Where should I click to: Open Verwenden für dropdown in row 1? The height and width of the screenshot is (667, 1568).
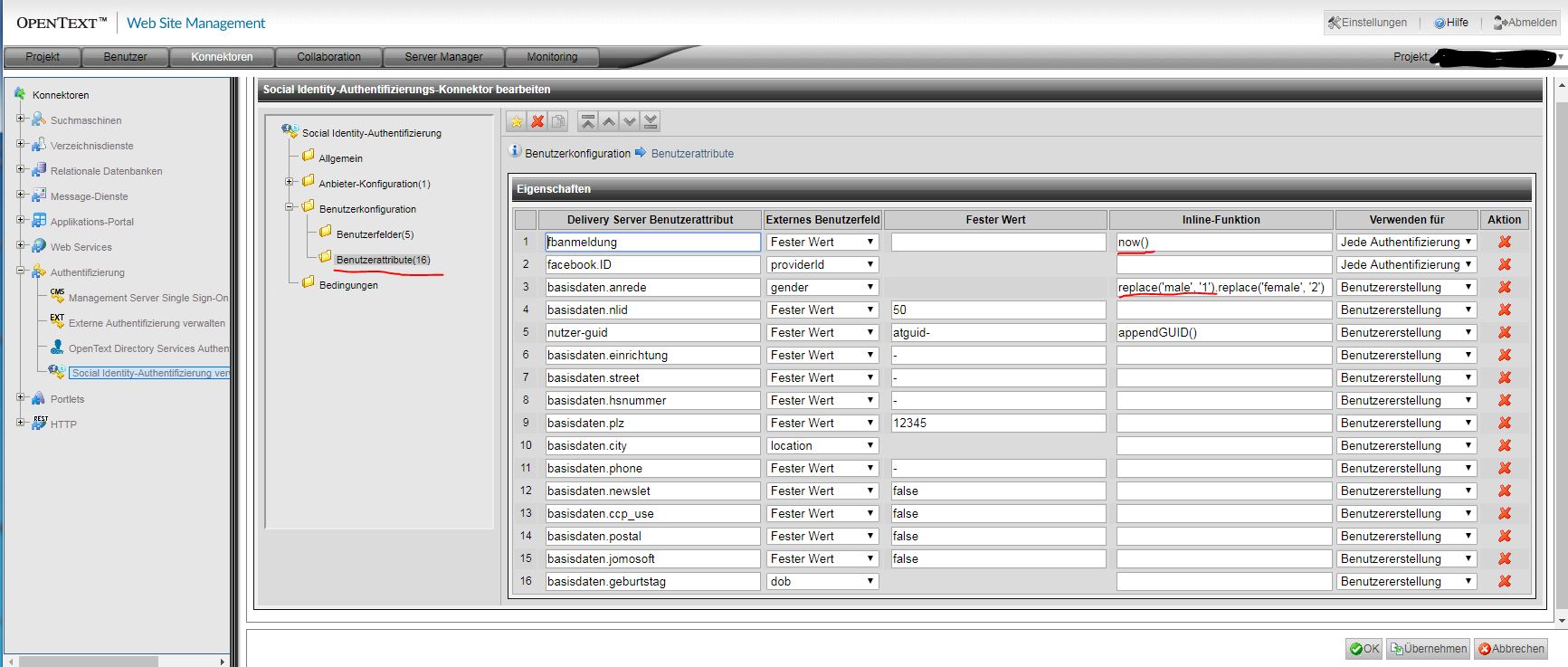click(1407, 242)
